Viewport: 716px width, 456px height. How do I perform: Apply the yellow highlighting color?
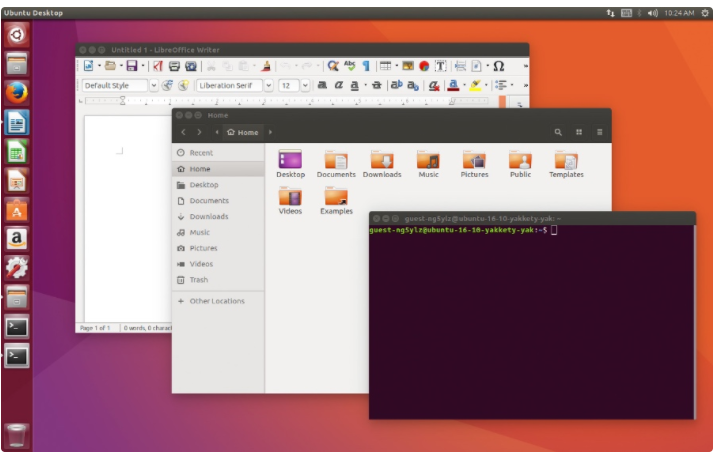coord(475,85)
